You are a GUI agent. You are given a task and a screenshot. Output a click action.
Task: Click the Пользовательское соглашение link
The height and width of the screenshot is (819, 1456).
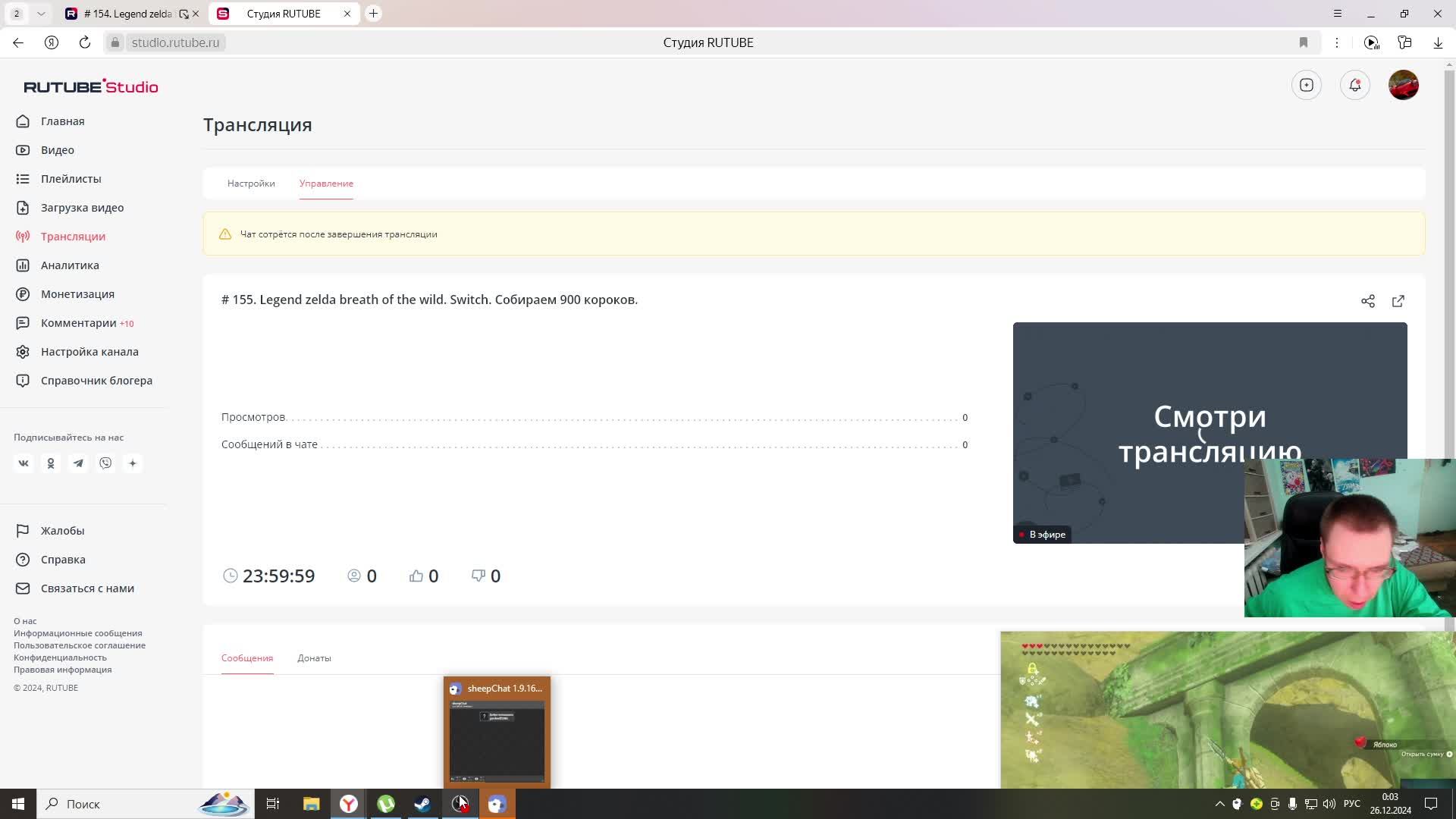80,645
